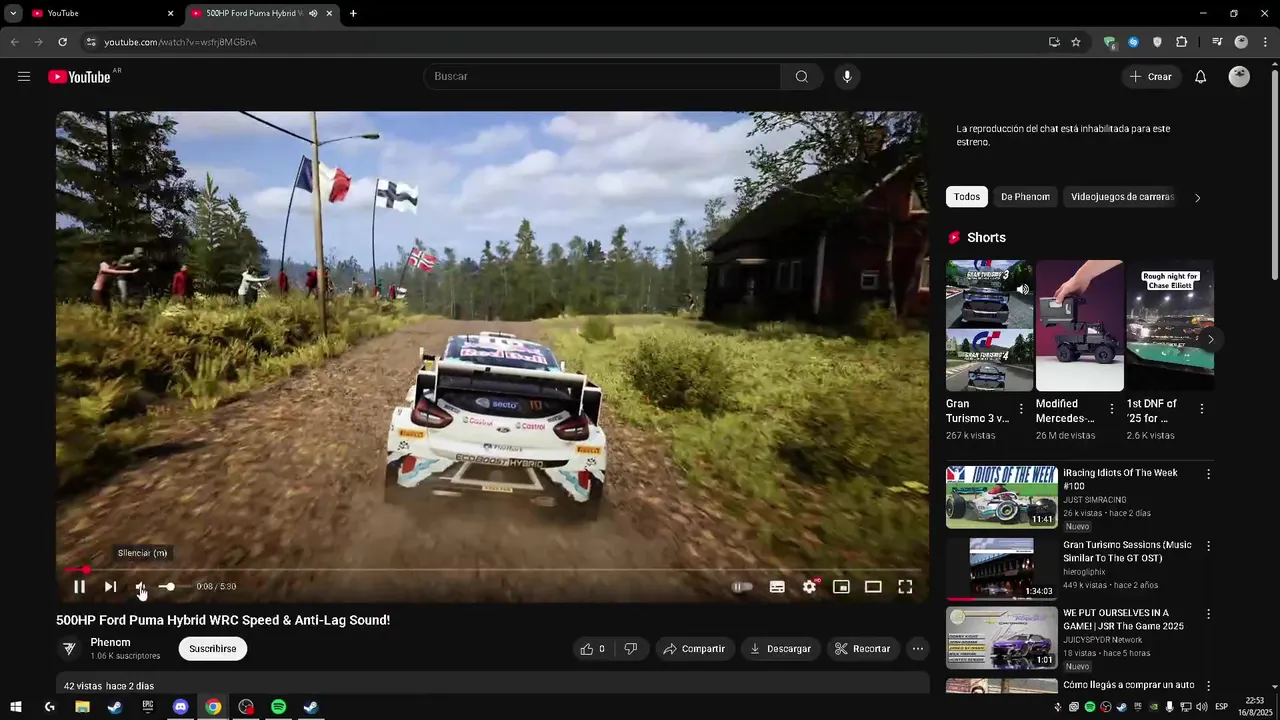The height and width of the screenshot is (720, 1280).
Task: Open options for iRacing Idiots video
Action: click(x=1208, y=474)
